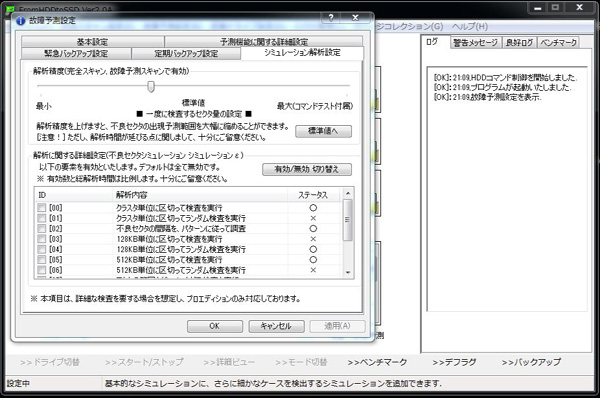
Task: Minimize the FromHDDtoSSD main window
Action: click(x=538, y=8)
